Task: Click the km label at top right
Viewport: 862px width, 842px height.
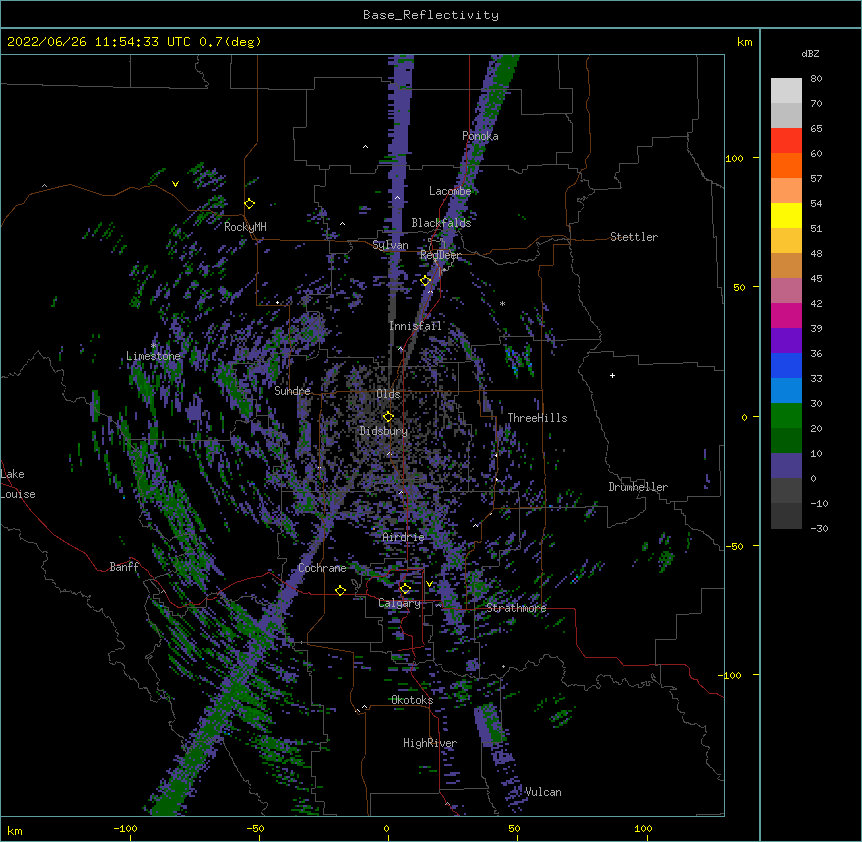Action: (x=745, y=42)
